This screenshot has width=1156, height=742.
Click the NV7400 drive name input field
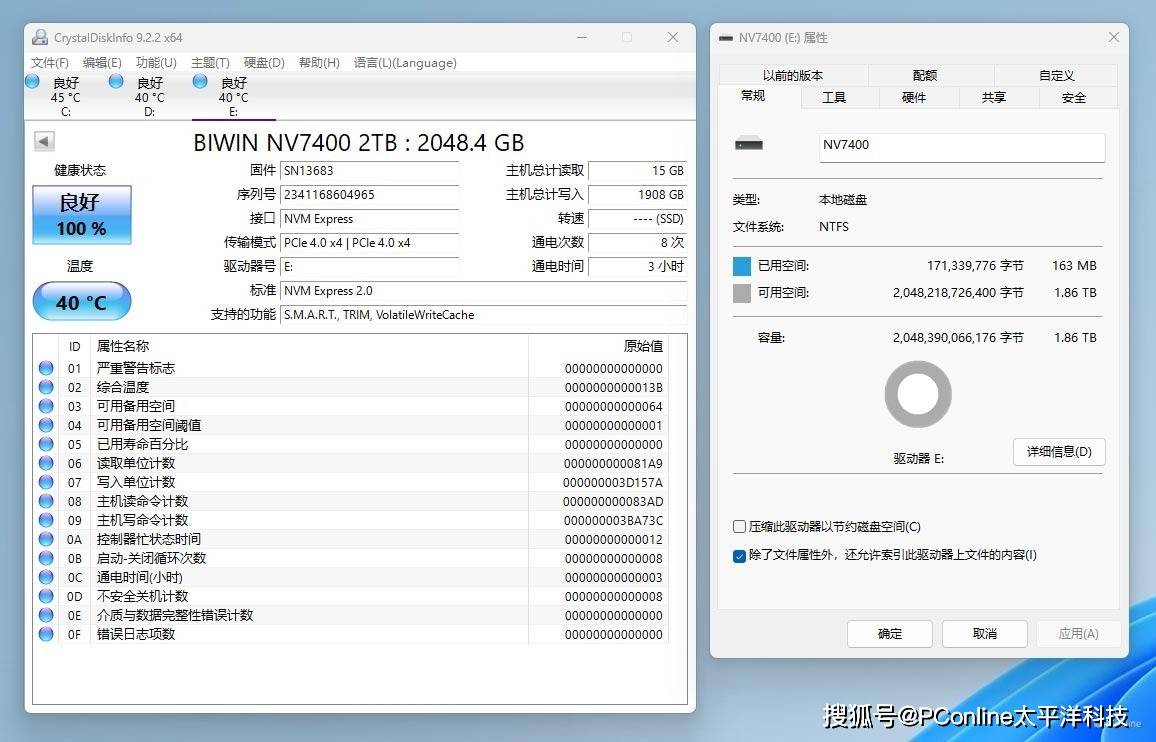pos(961,146)
